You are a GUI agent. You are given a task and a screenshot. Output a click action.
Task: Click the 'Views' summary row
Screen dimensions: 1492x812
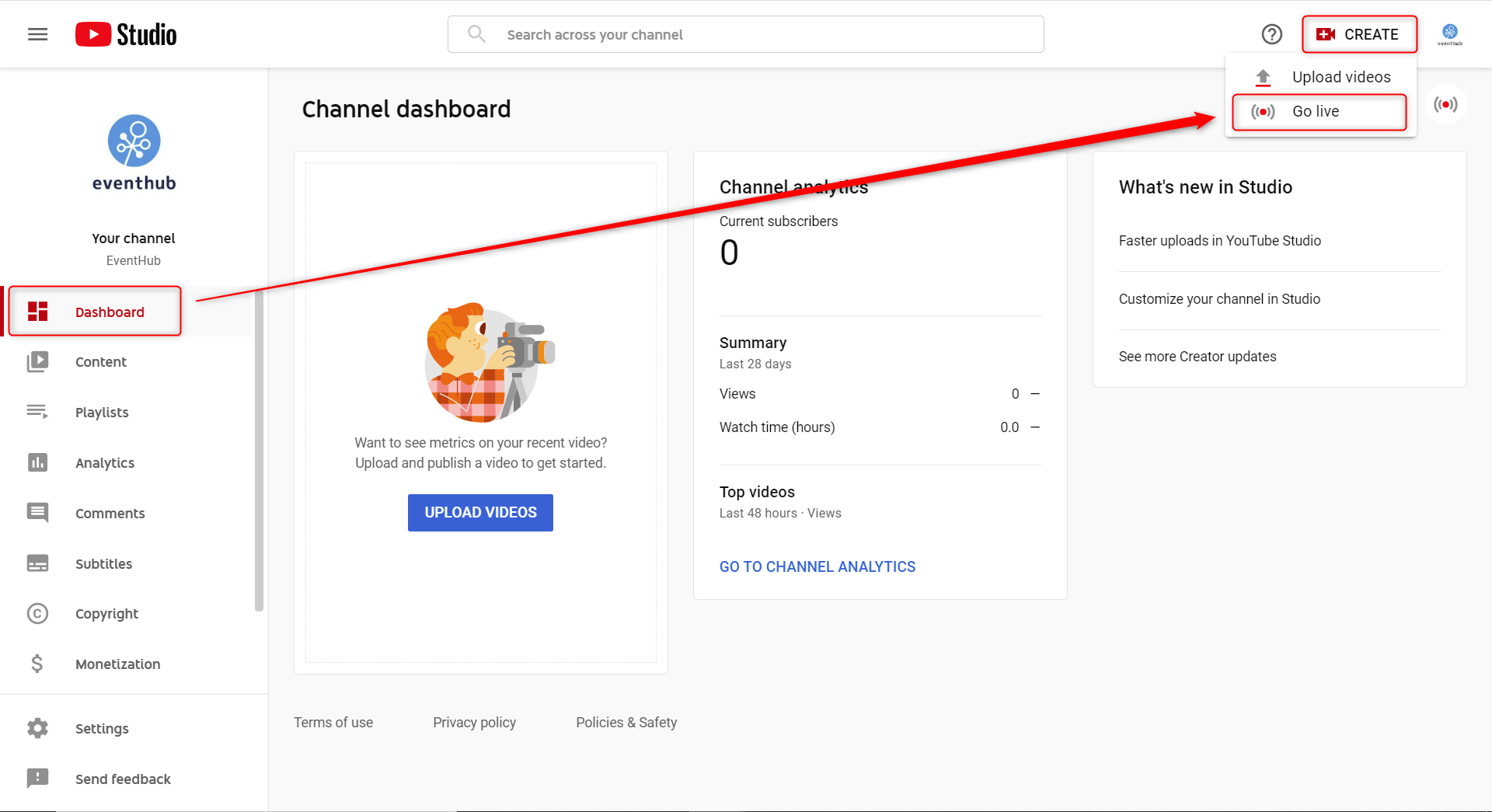pos(880,394)
